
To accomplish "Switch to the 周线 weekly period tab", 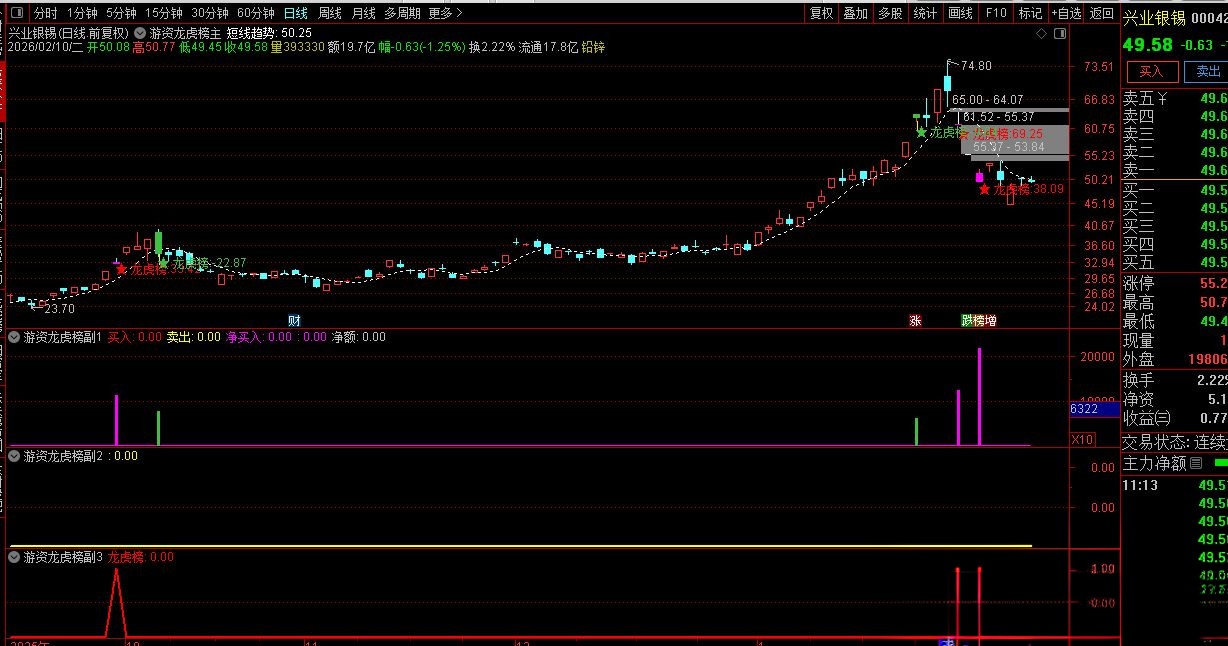I will pyautogui.click(x=330, y=13).
